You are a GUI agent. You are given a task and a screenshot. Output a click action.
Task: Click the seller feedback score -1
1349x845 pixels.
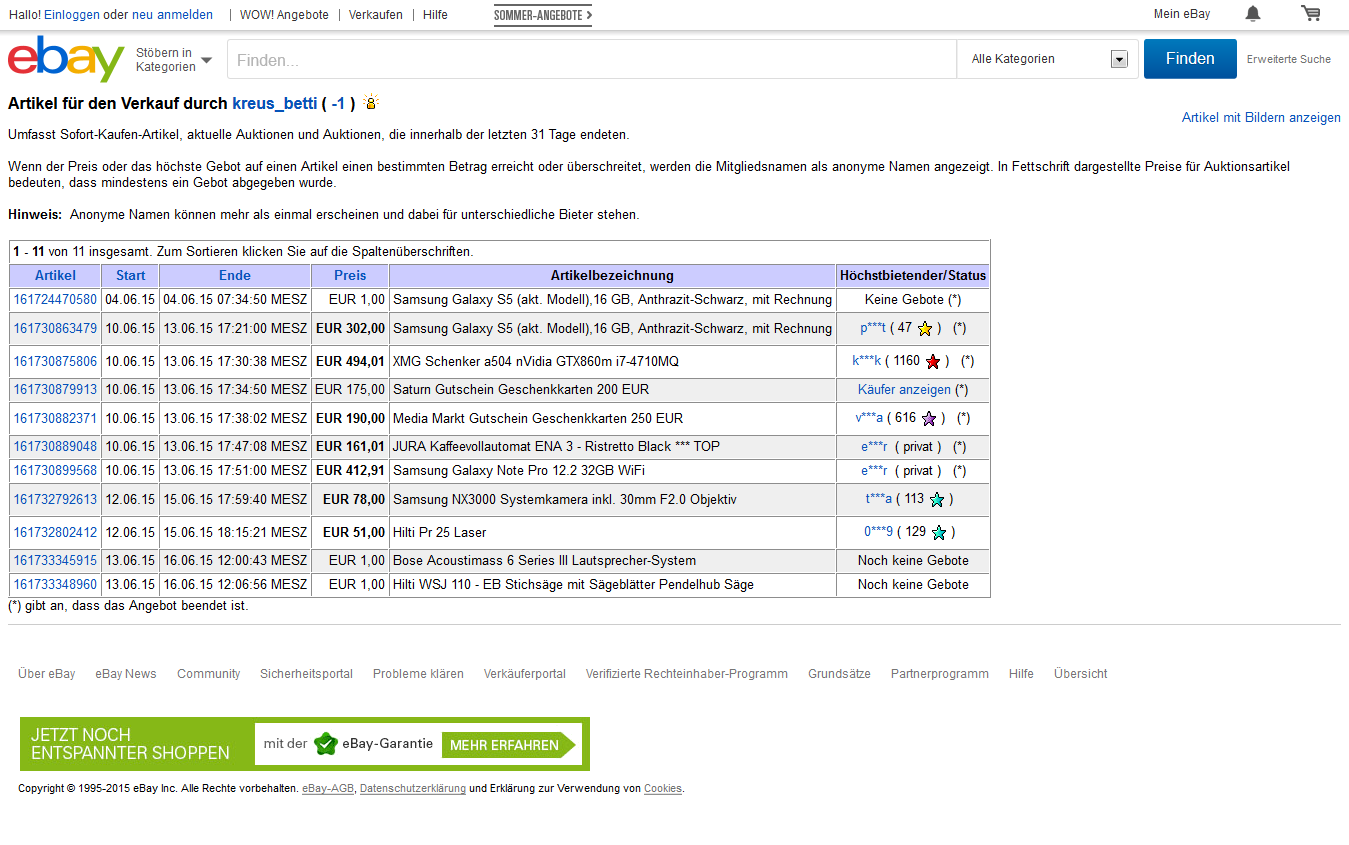tap(339, 103)
